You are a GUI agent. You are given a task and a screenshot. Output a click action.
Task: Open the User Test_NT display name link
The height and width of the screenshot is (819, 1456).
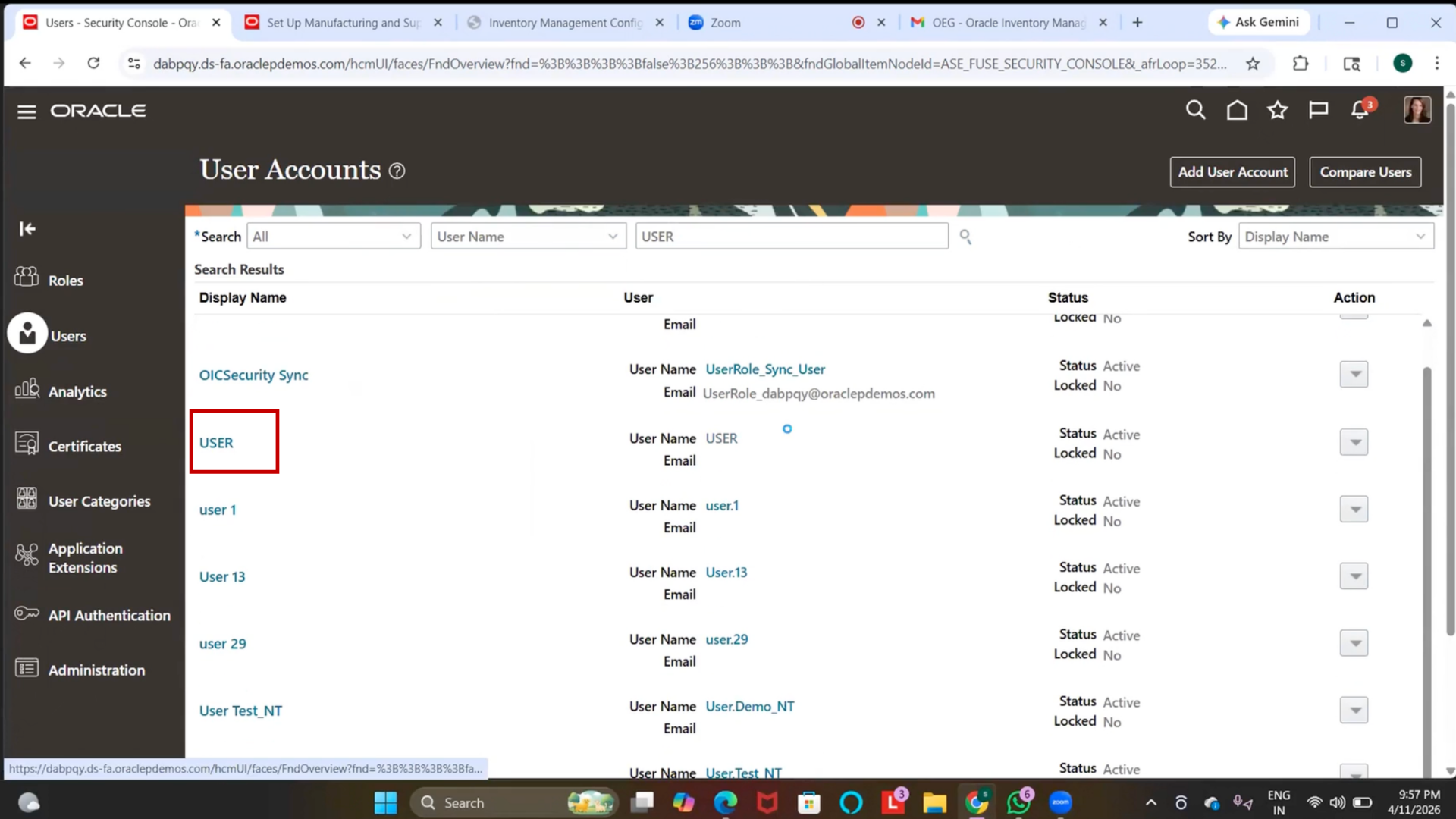point(240,711)
